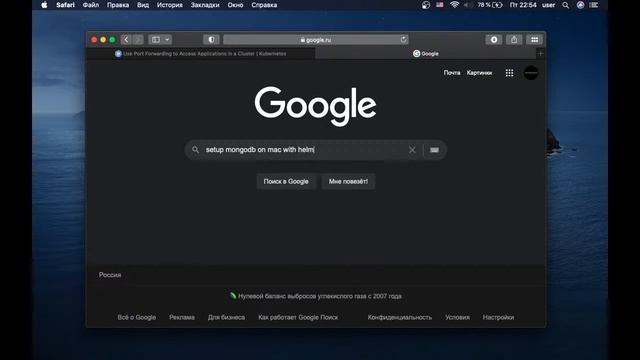Switch to Kubernetes Port Forwarding tab
The width and height of the screenshot is (640, 360).
coord(200,53)
